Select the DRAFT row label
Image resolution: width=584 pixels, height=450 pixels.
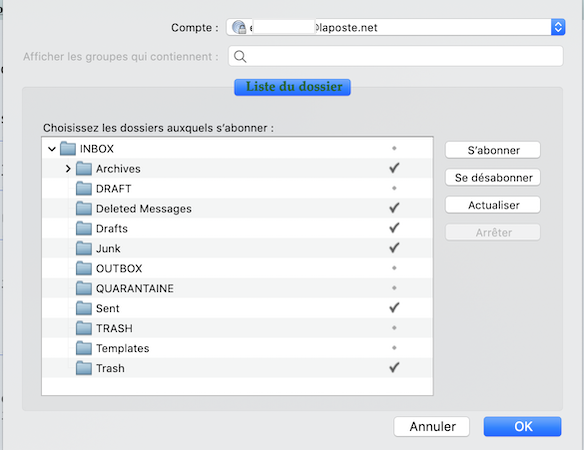coord(114,189)
